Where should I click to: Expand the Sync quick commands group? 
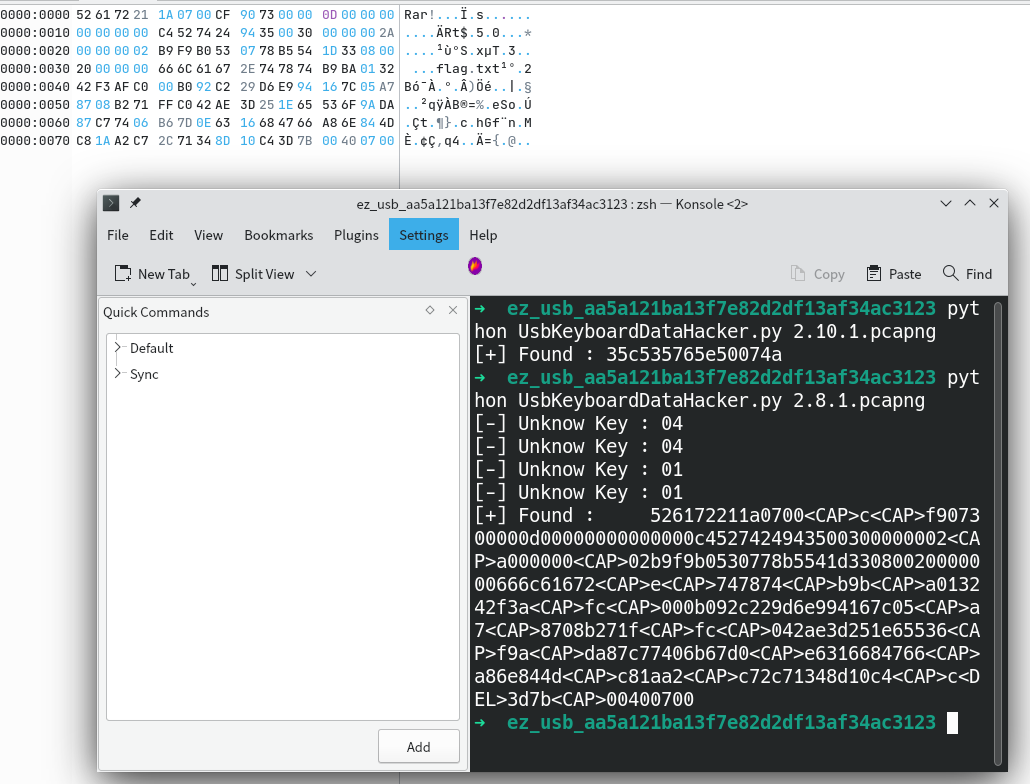(118, 374)
